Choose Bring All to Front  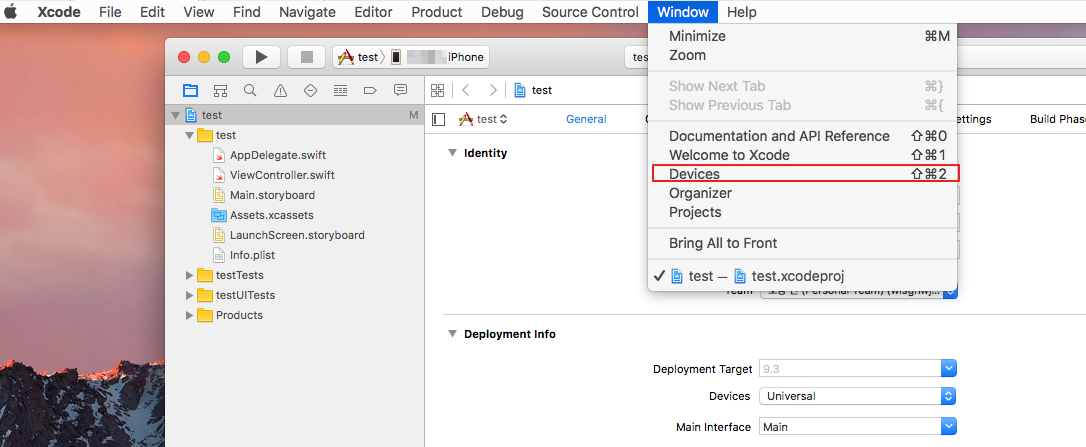tap(803, 243)
